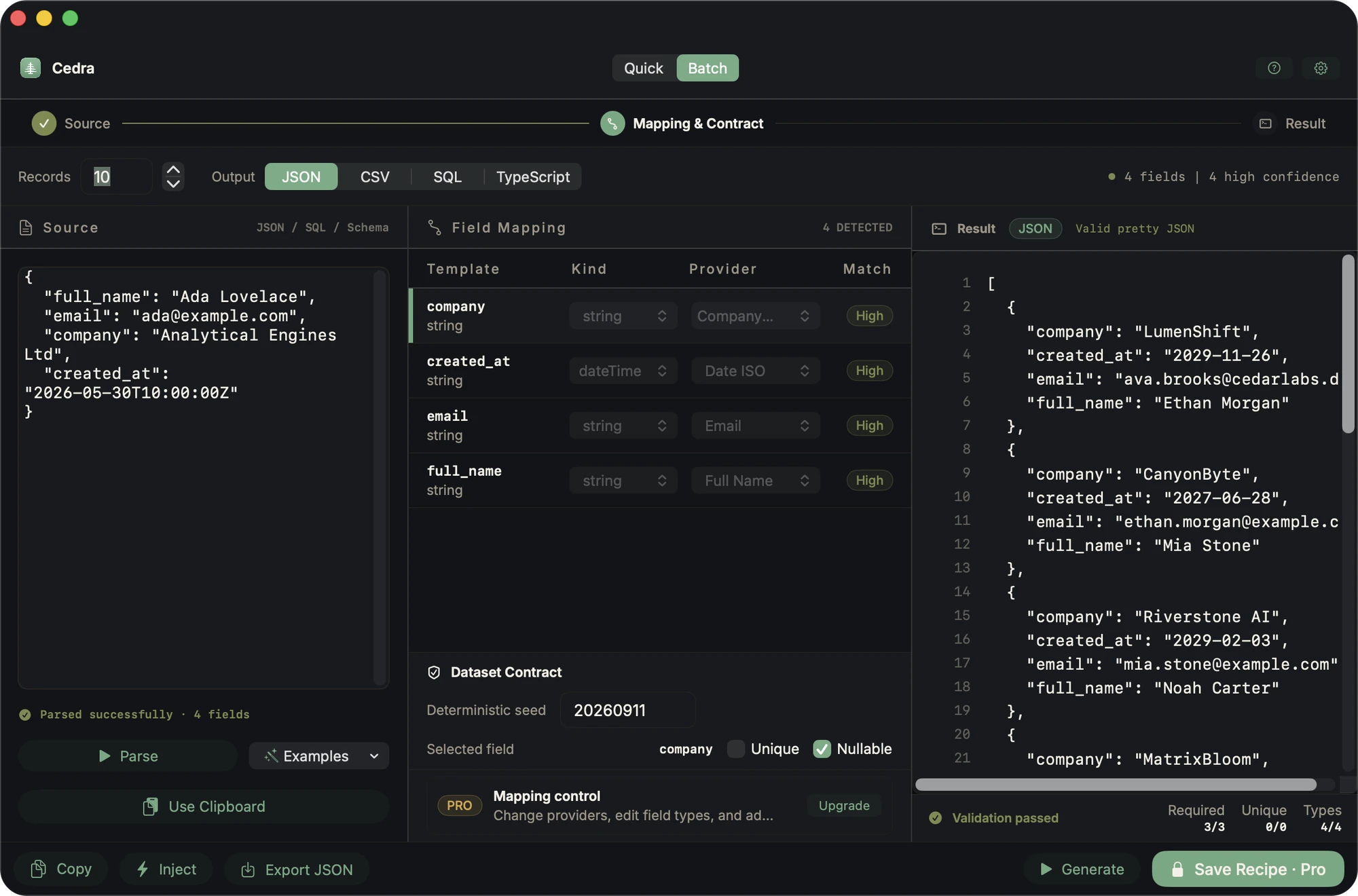Screen dimensions: 1358x896
Task: Uncheck the Nullable checkbox
Action: click(x=822, y=749)
